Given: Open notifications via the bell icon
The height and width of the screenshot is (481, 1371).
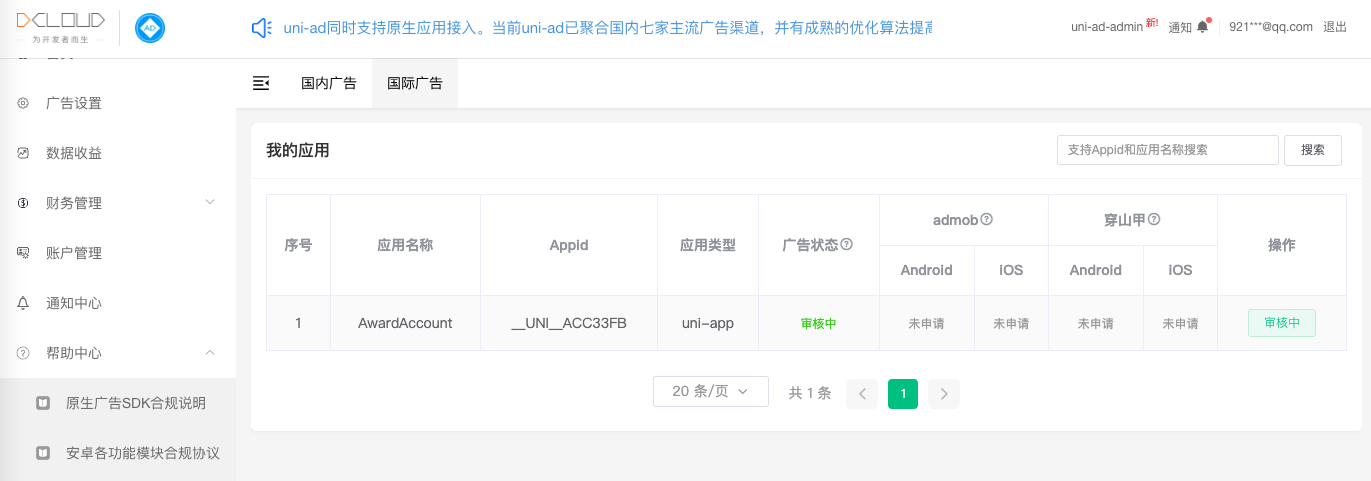Looking at the screenshot, I should (x=1202, y=27).
